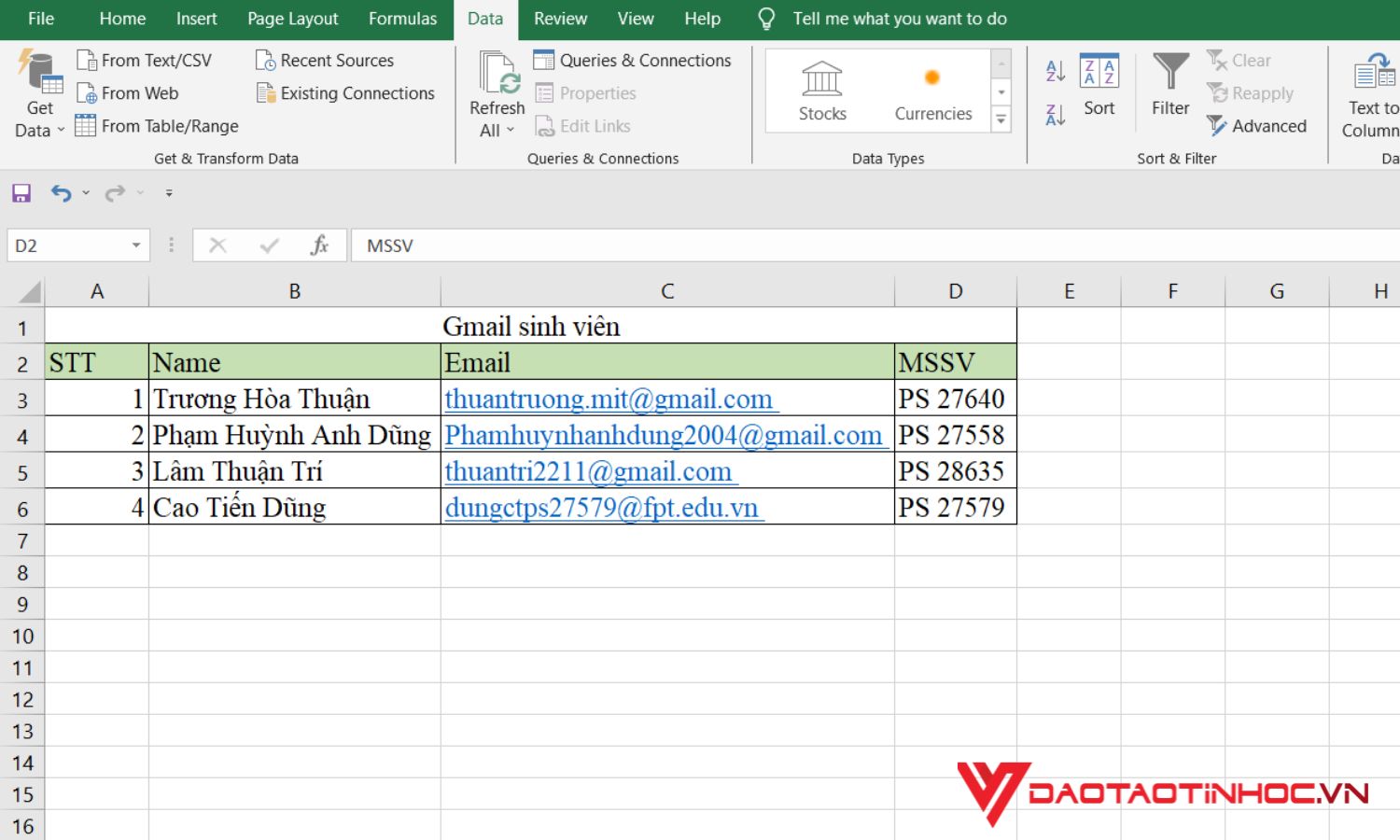Screen dimensions: 1400x840
Task: Switch to the Formulas tab
Action: point(402,19)
